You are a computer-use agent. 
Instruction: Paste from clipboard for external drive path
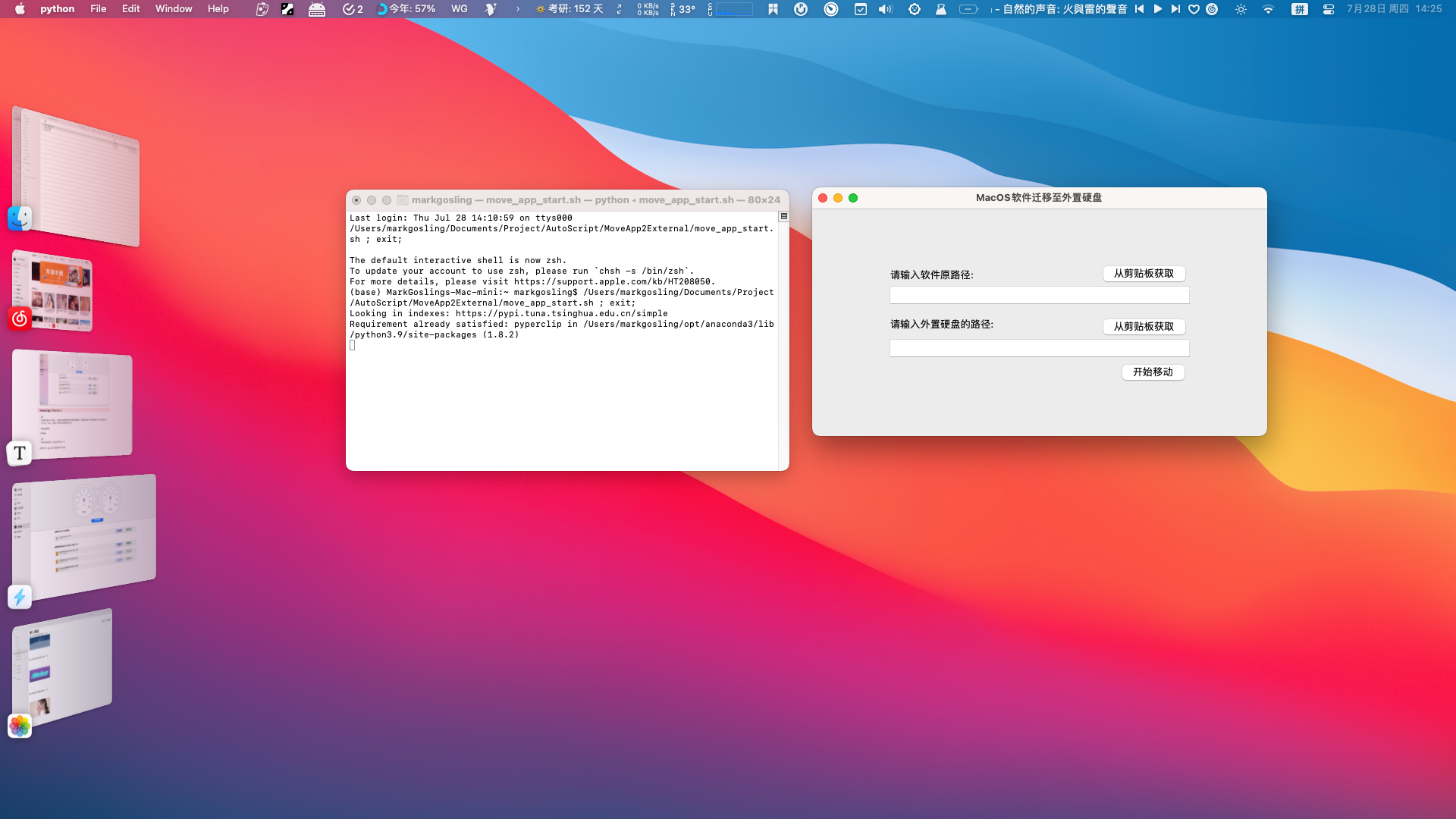pyautogui.click(x=1144, y=327)
